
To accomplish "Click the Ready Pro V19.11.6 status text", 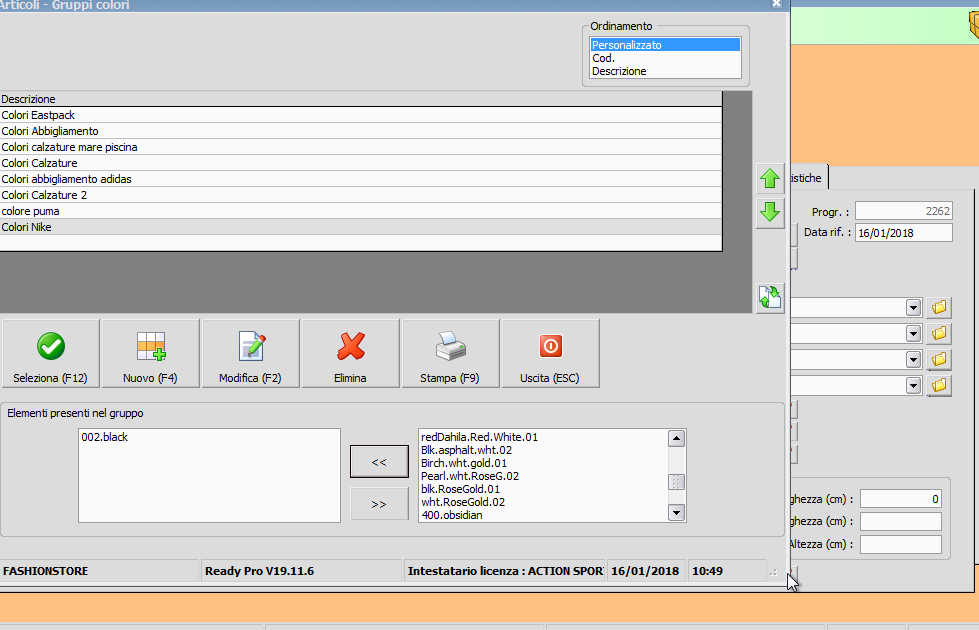I will (x=302, y=571).
